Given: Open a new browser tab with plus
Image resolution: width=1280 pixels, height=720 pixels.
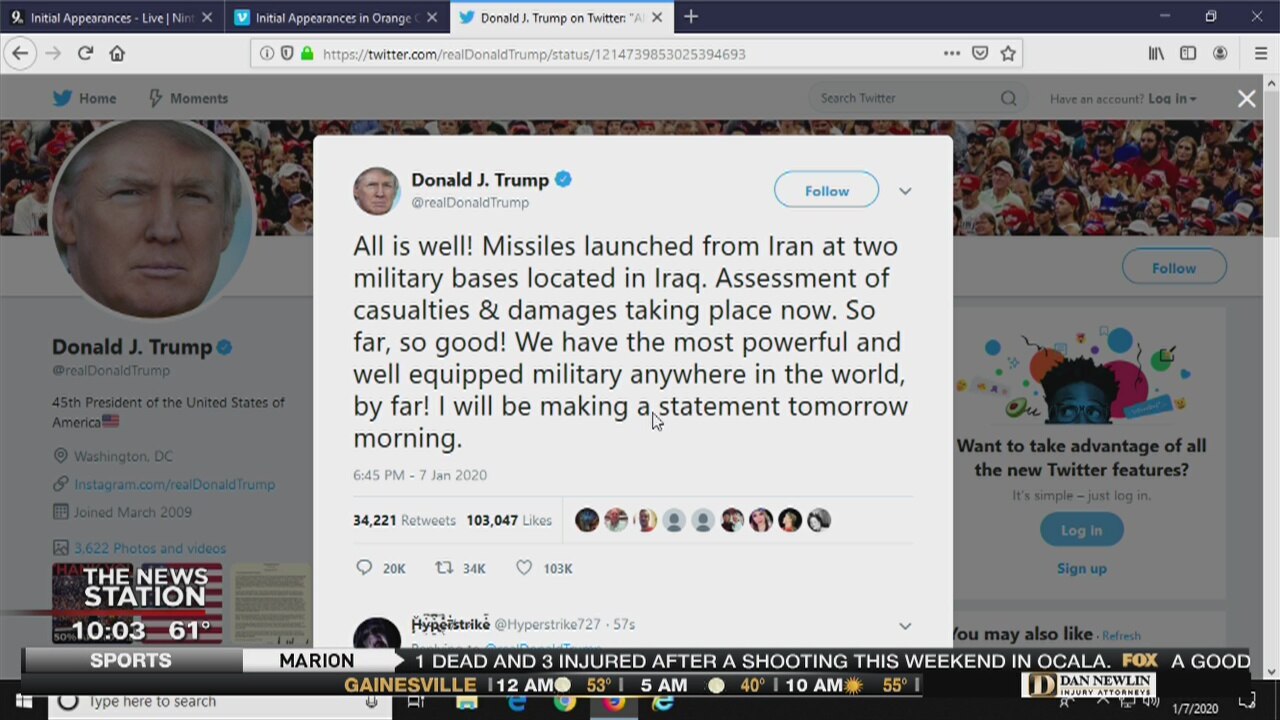Looking at the screenshot, I should [691, 17].
